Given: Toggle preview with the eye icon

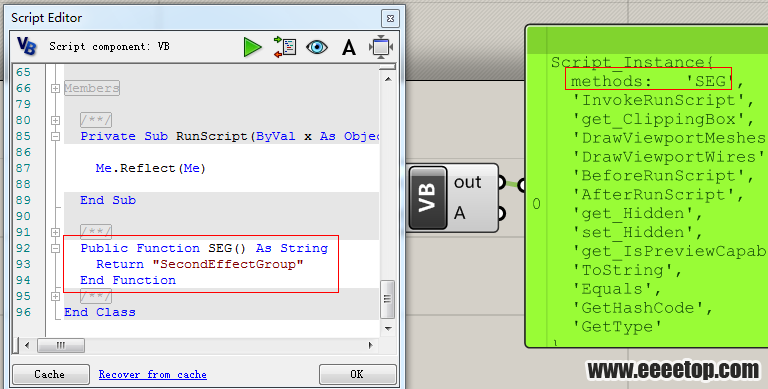Looking at the screenshot, I should coord(317,47).
